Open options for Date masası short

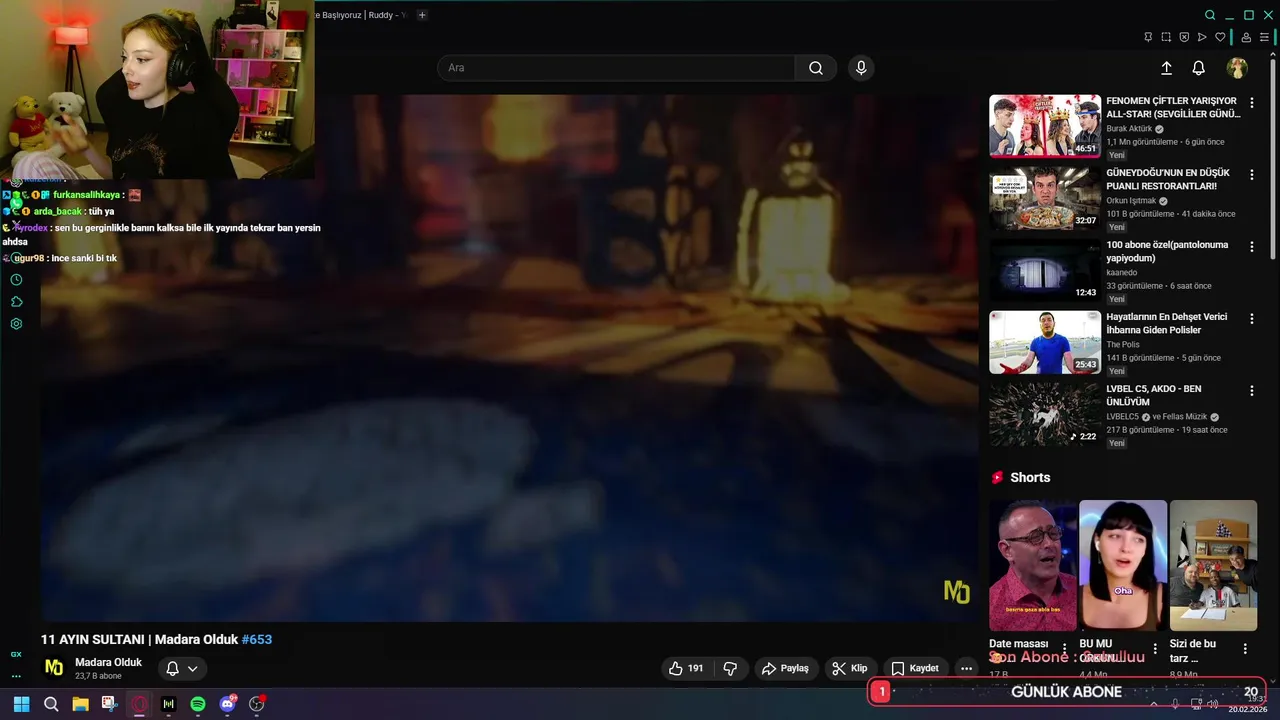click(1065, 649)
